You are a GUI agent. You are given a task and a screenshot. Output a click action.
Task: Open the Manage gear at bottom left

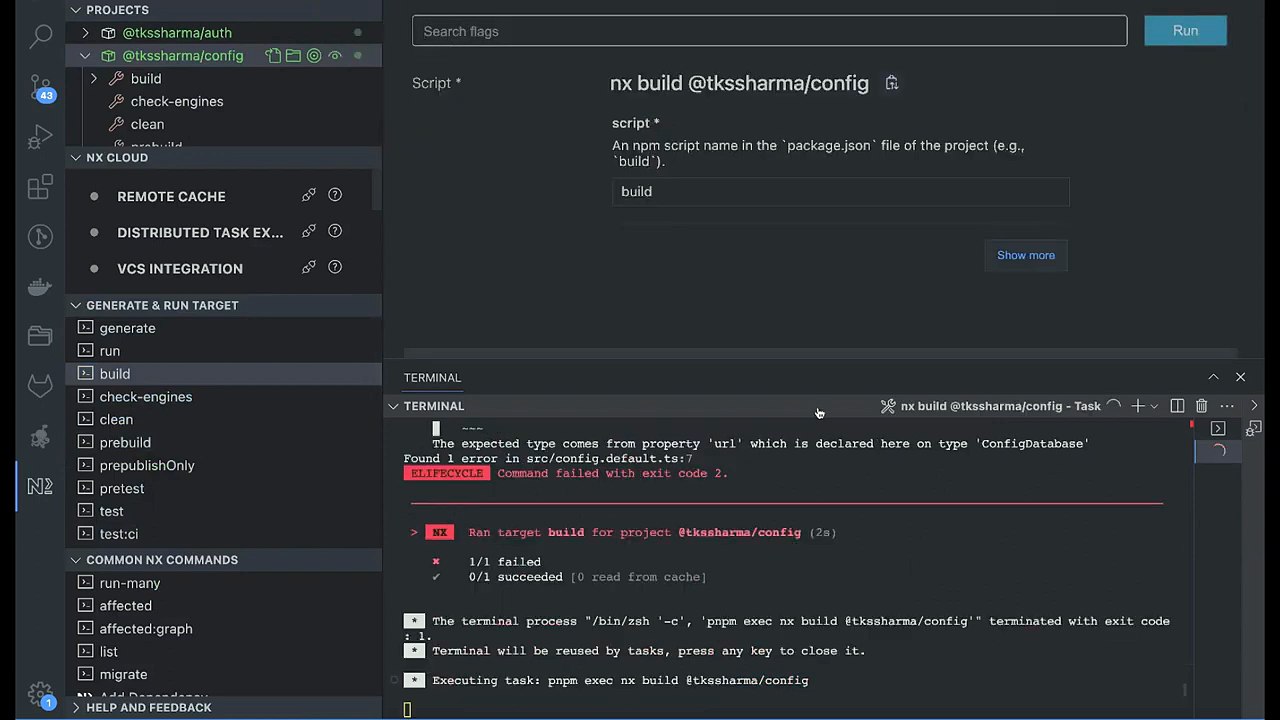40,693
